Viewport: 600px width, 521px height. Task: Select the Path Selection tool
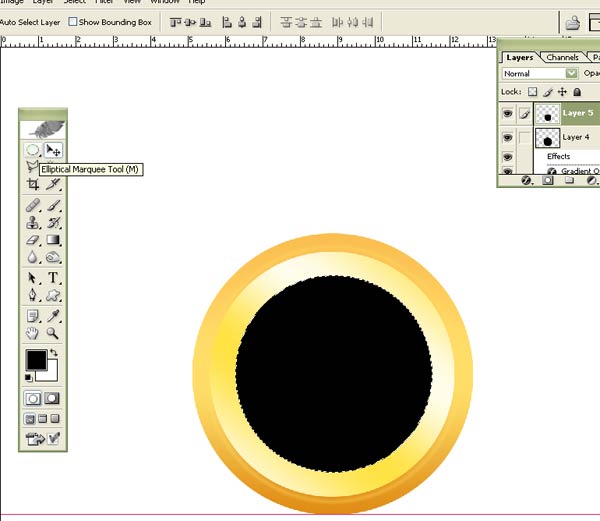pos(33,278)
